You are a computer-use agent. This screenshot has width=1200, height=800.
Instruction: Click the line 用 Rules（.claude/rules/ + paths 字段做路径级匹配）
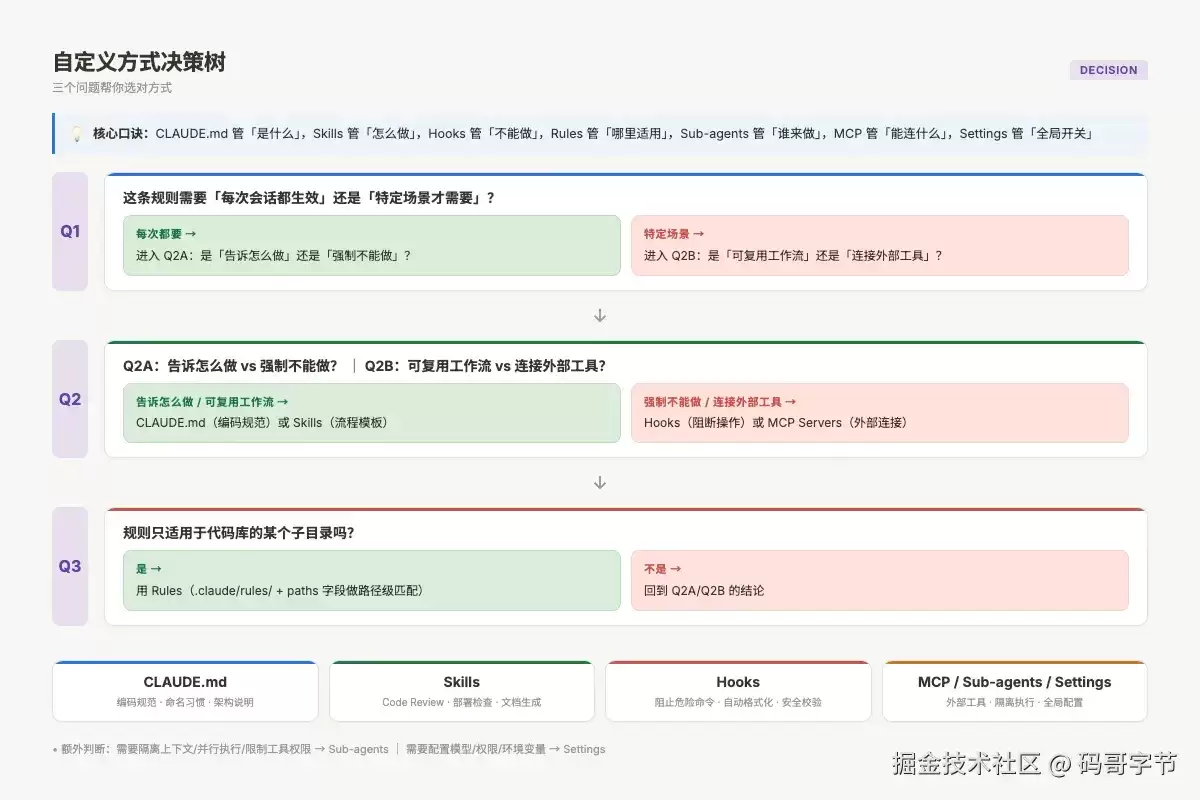(x=283, y=591)
